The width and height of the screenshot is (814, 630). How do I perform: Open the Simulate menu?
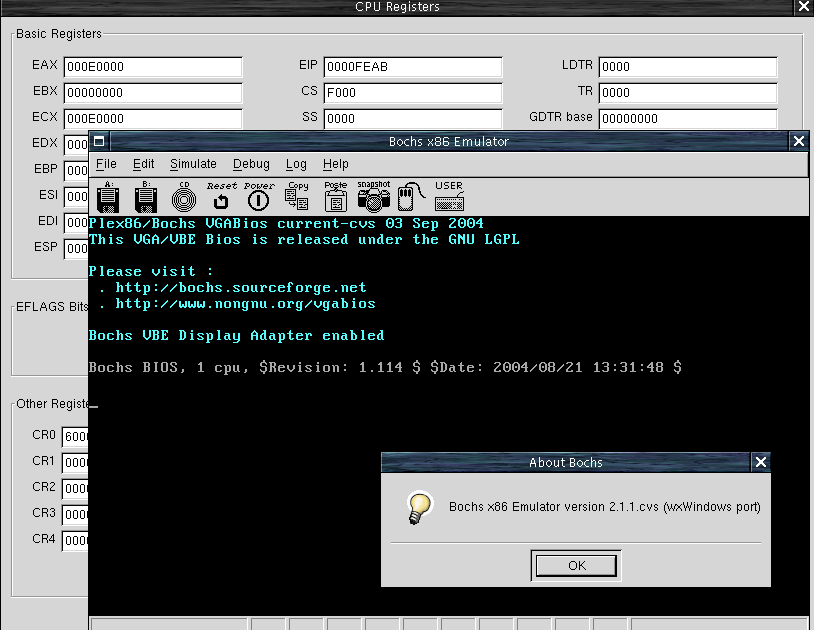click(x=193, y=164)
